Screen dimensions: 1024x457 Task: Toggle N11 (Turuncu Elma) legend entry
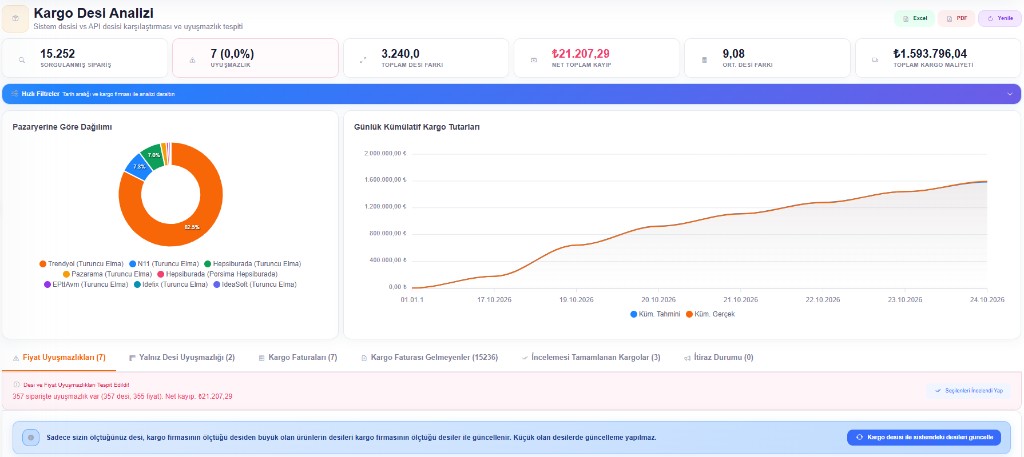pyautogui.click(x=164, y=264)
